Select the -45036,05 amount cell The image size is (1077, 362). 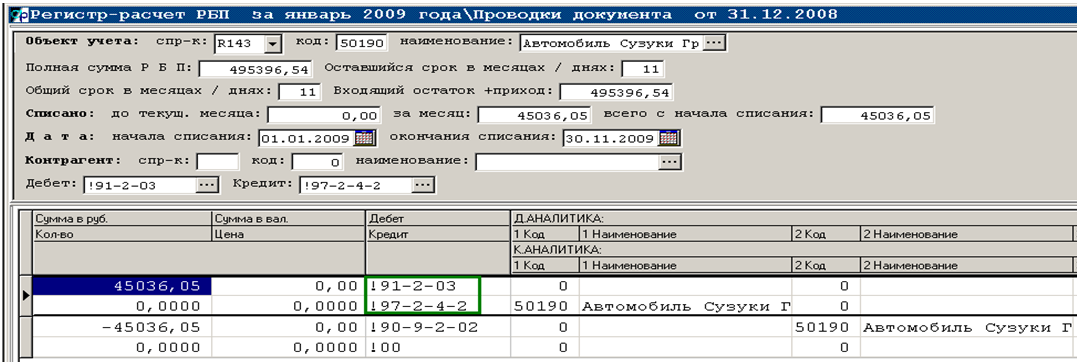pos(122,328)
